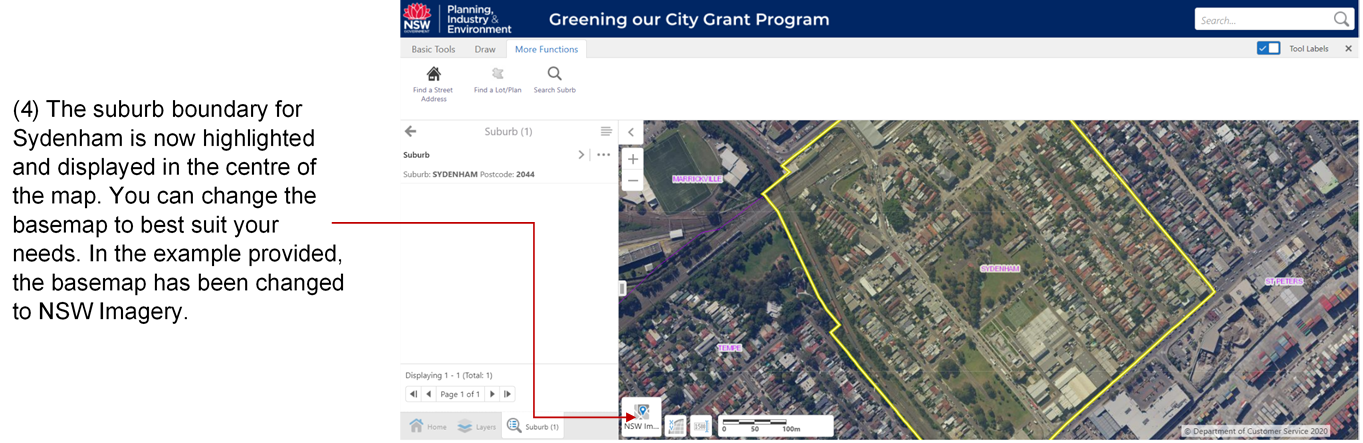The image size is (1363, 443).
Task: Click the map scale selector icon
Action: tap(700, 426)
